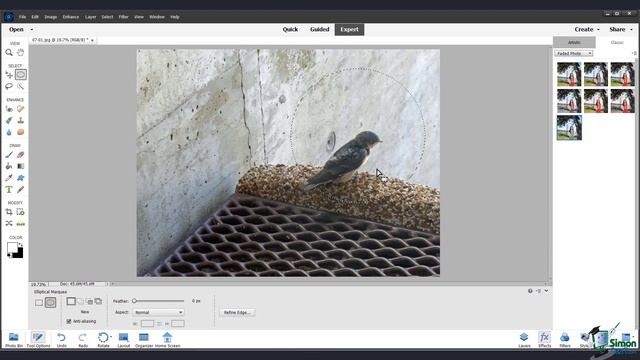Open tool options help icon

530,291
